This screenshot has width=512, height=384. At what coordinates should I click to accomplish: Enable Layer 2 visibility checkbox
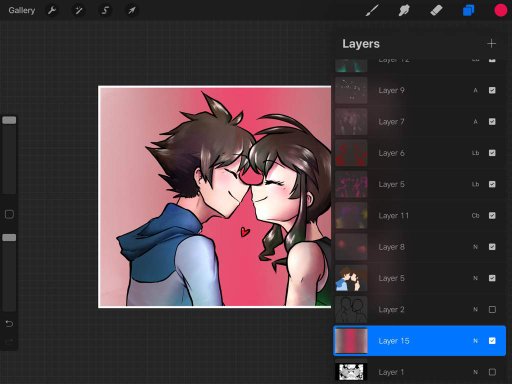tap(492, 310)
